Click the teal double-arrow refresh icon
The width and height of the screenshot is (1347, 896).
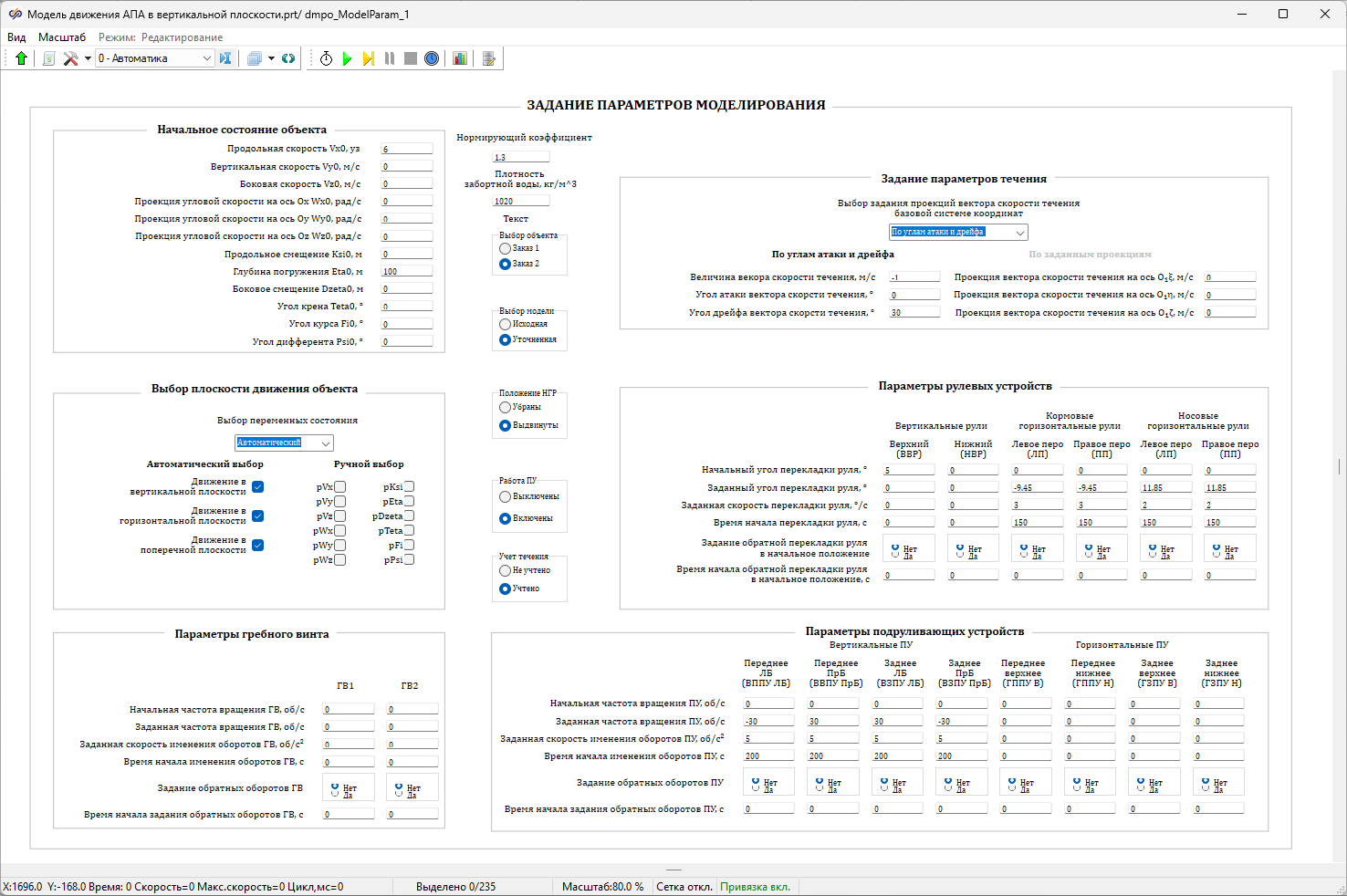point(288,58)
